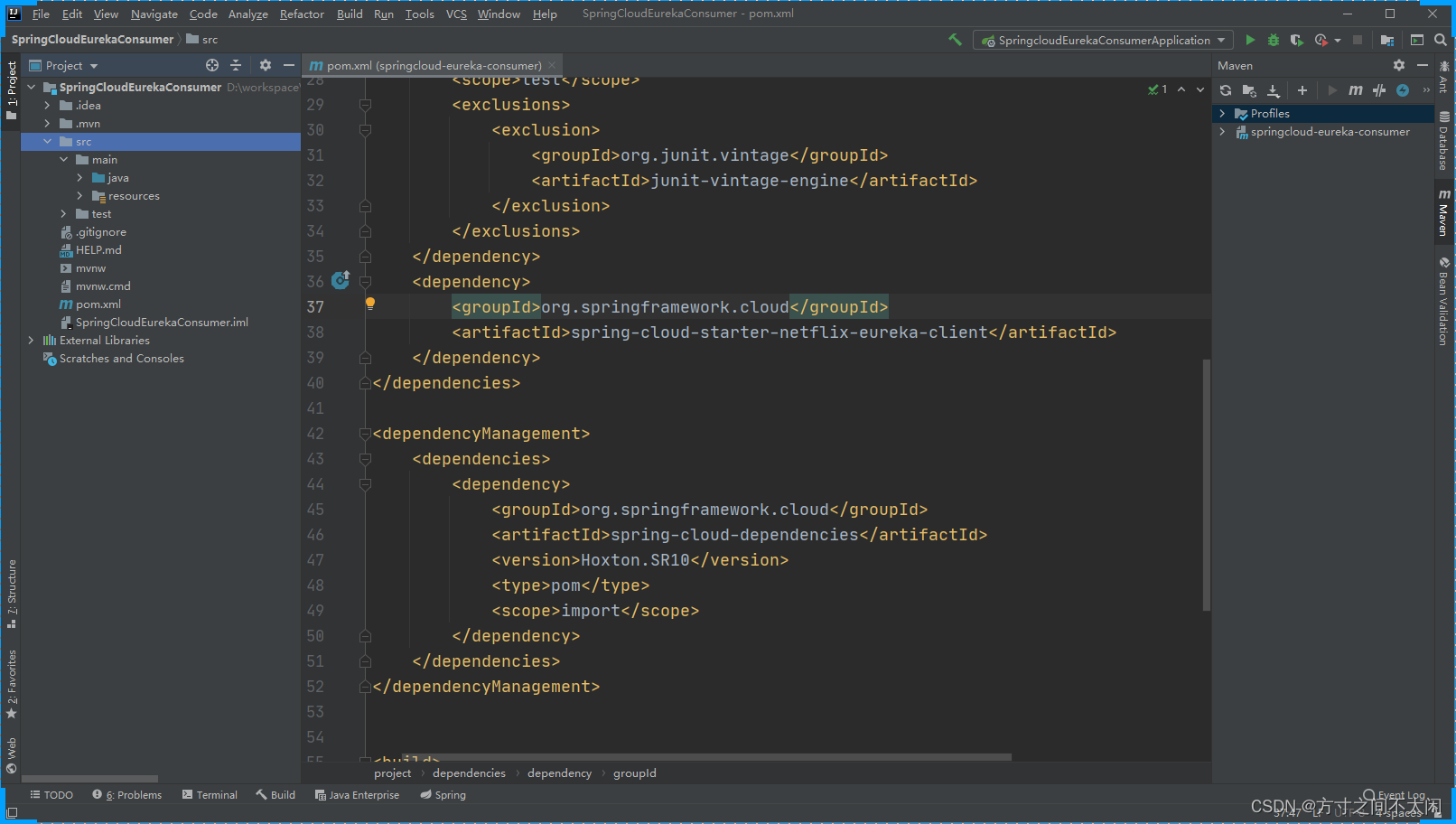Toggle skip tests mode in Maven

tap(1403, 90)
